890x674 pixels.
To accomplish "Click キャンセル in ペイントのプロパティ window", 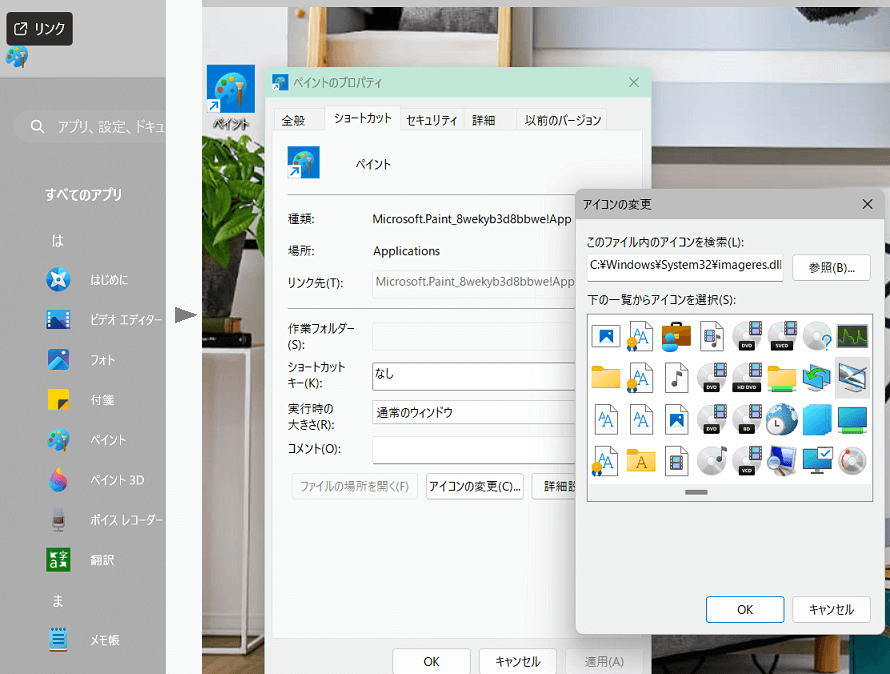I will 518,662.
